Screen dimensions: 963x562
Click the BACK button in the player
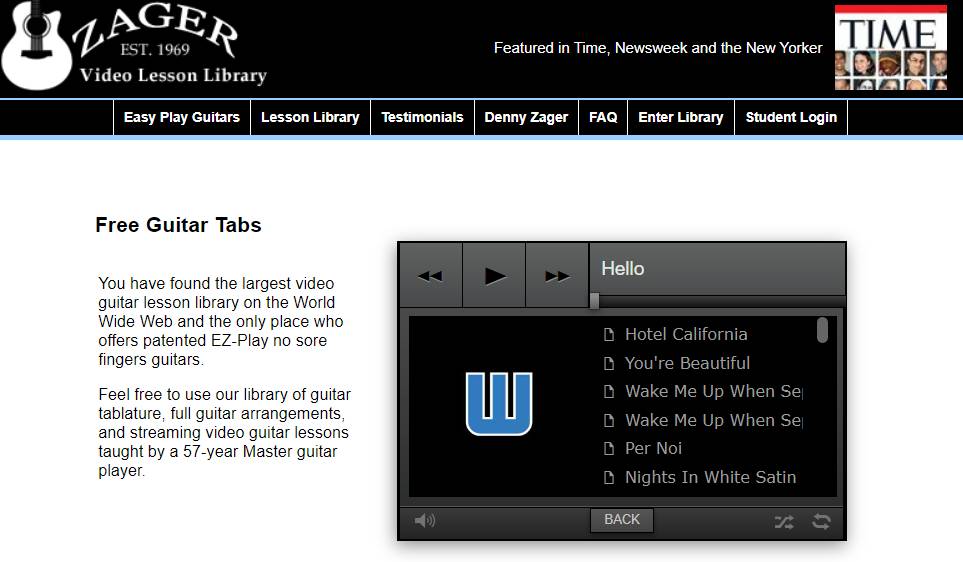tap(621, 520)
